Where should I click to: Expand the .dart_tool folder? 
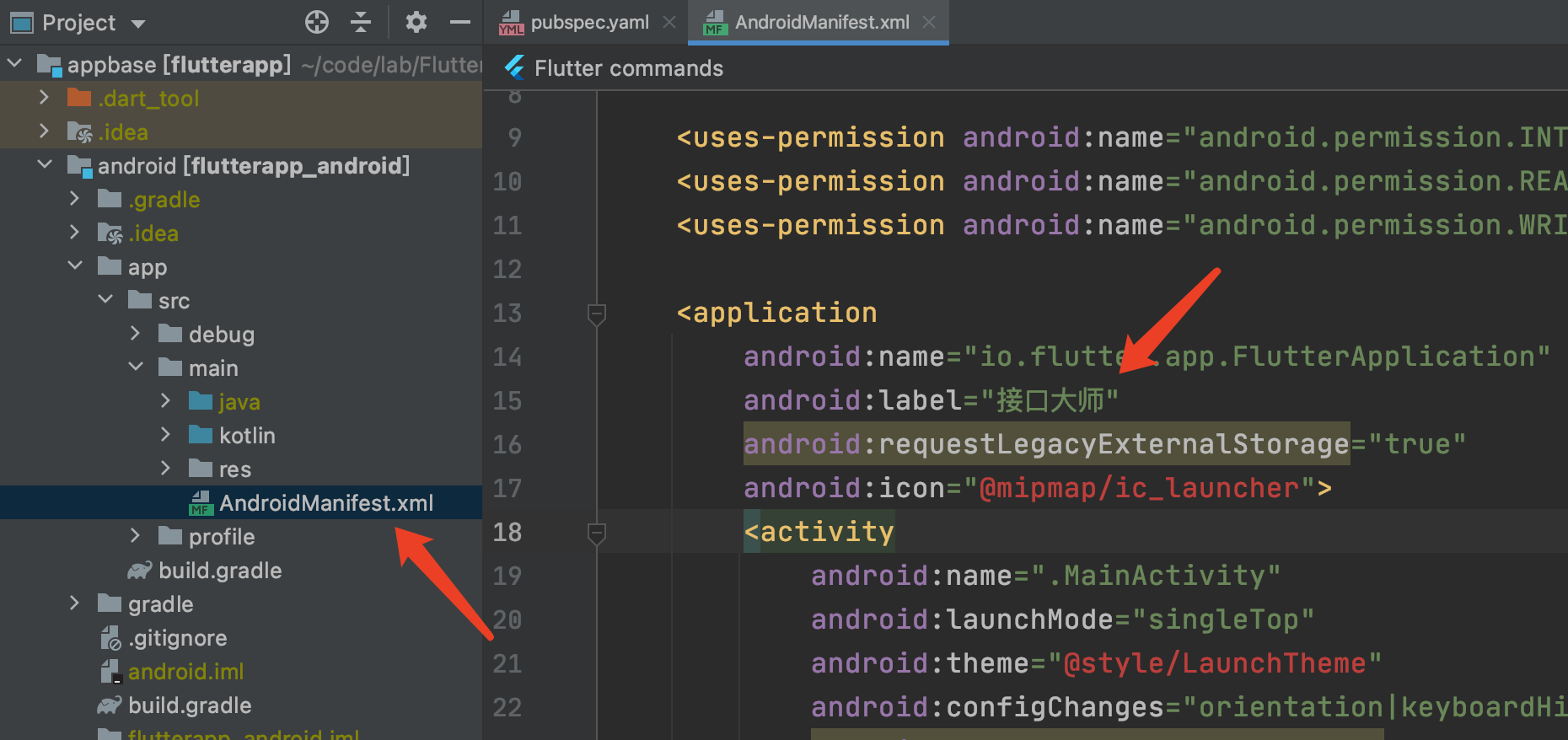pos(44,99)
